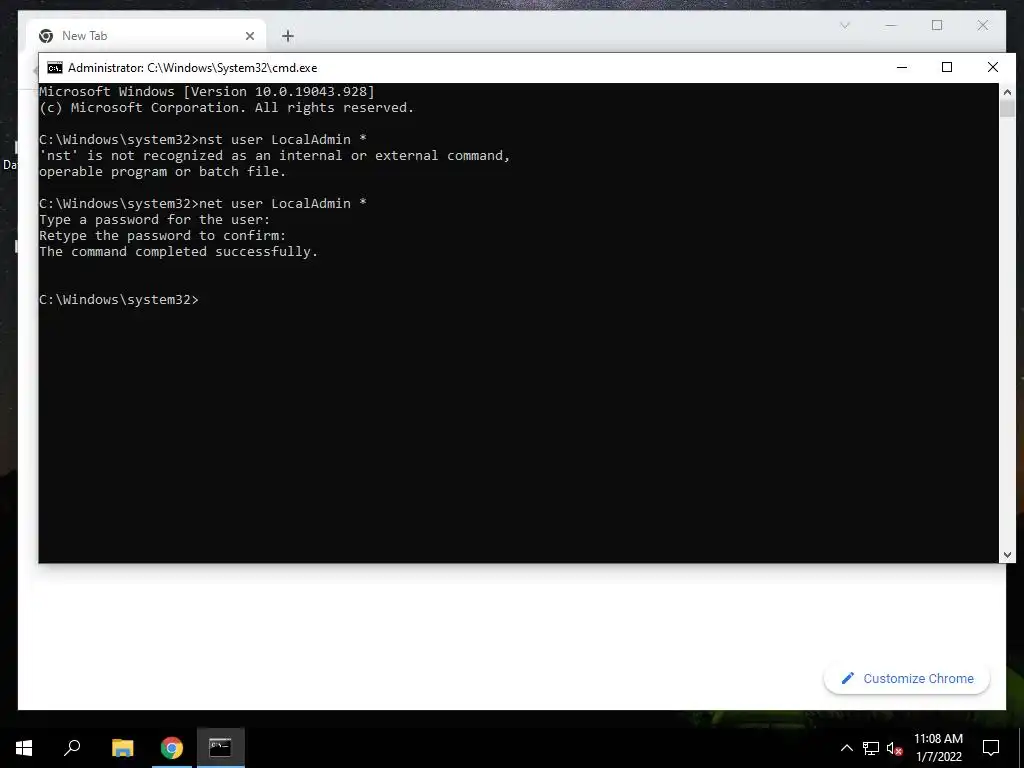This screenshot has height=768, width=1024.
Task: Click 'The command completed successfully.' line
Action: pos(178,251)
